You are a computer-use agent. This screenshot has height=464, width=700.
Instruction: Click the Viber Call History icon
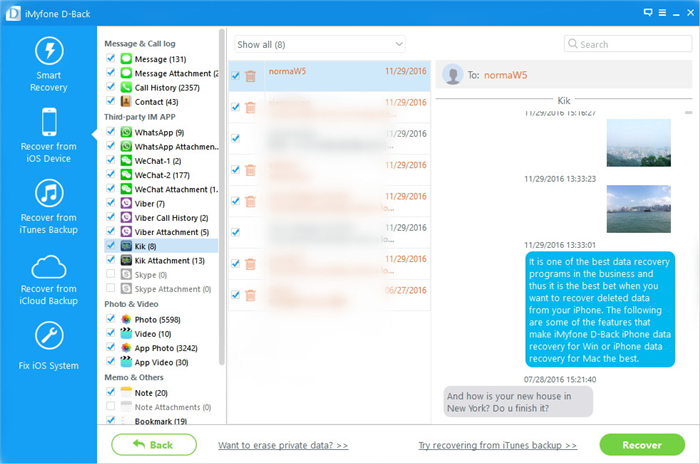(x=126, y=218)
